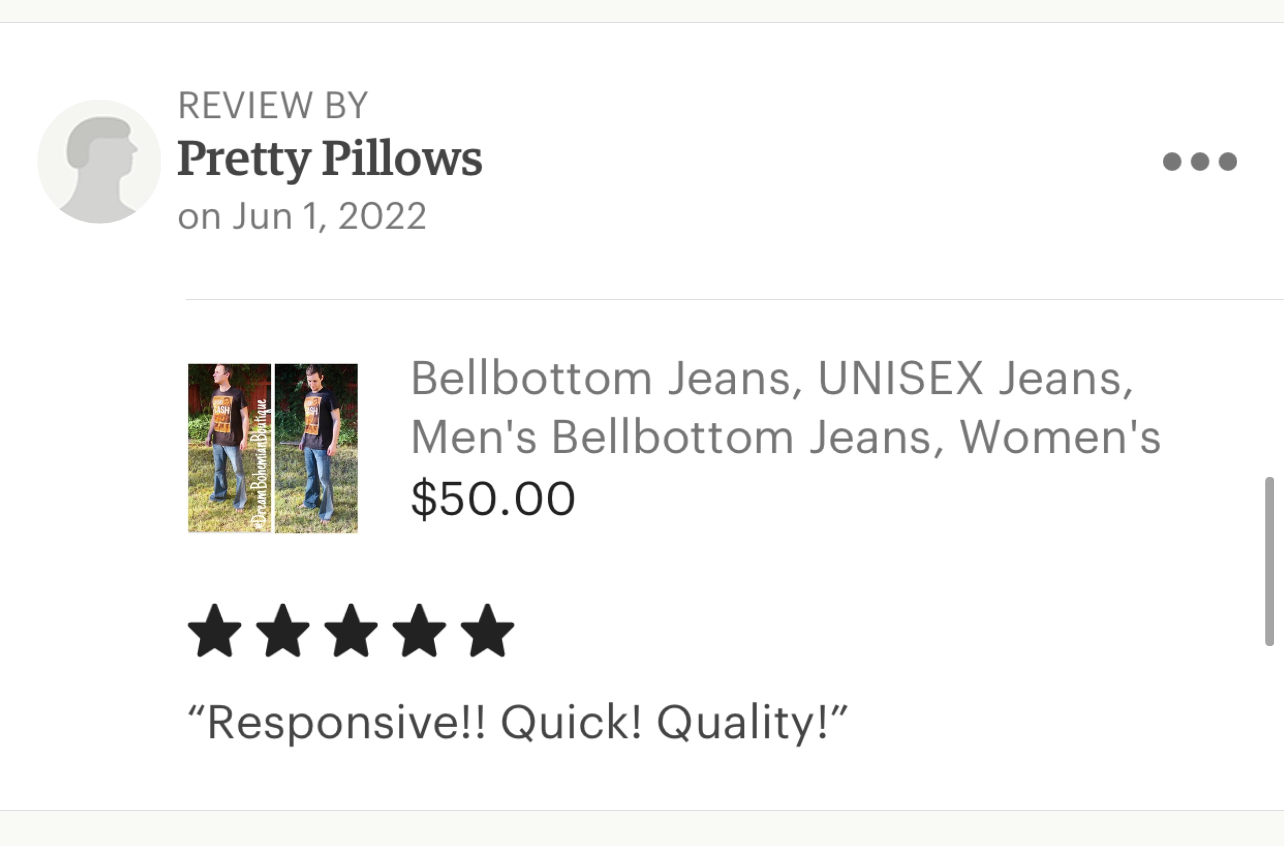Click the review date "on Jun 1, 2022"
This screenshot has width=1284, height=846.
point(302,215)
